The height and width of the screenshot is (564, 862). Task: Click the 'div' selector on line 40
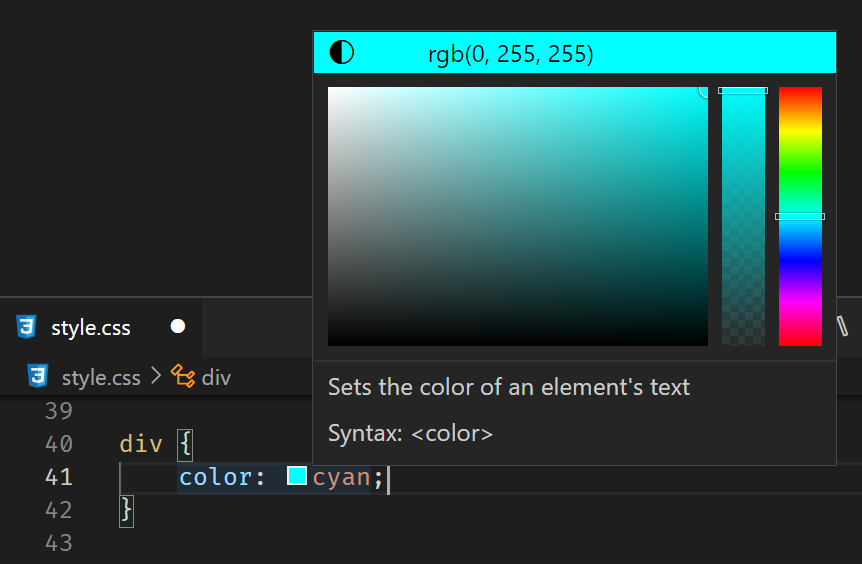[x=141, y=444]
